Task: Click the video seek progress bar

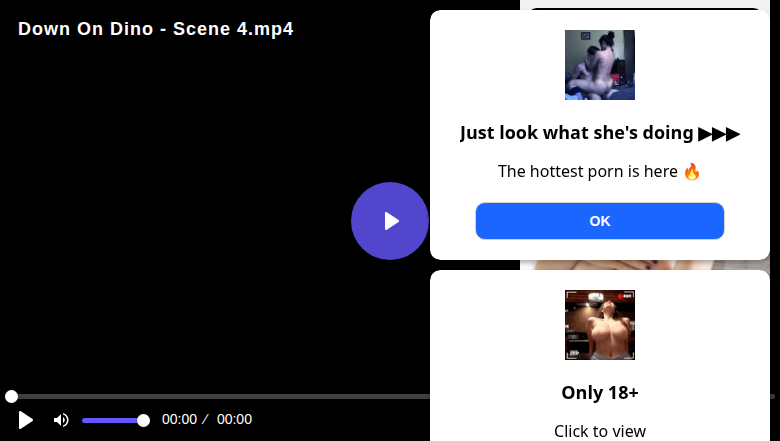Action: point(220,397)
